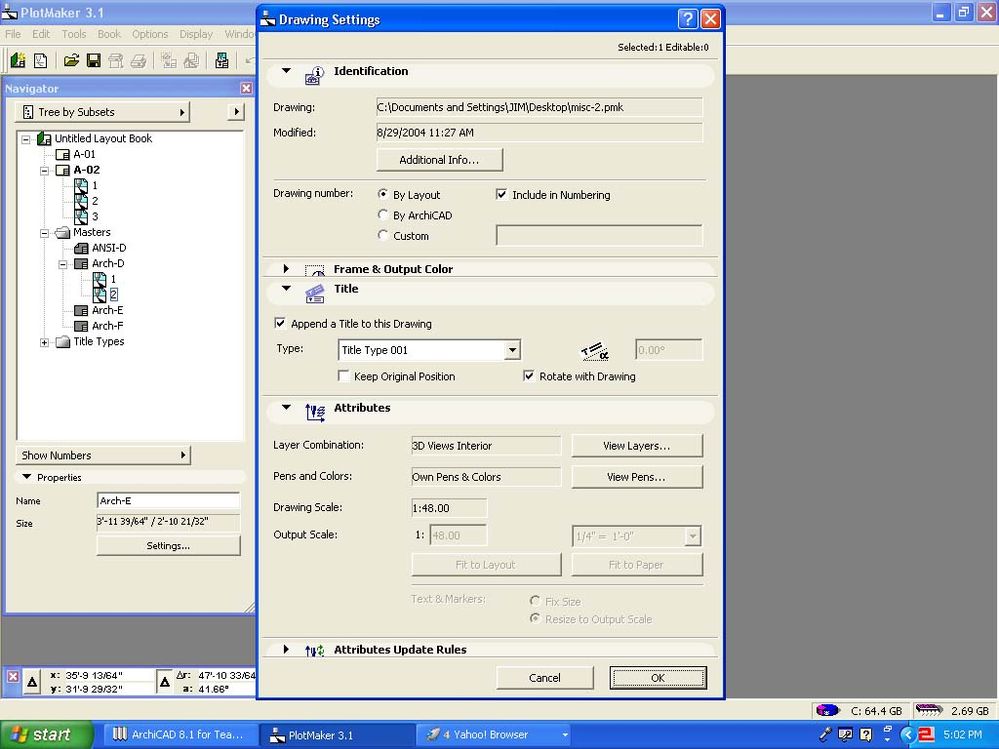Click the new layout page toolbar icon
Viewport: 999px width, 749px height.
tap(40, 61)
